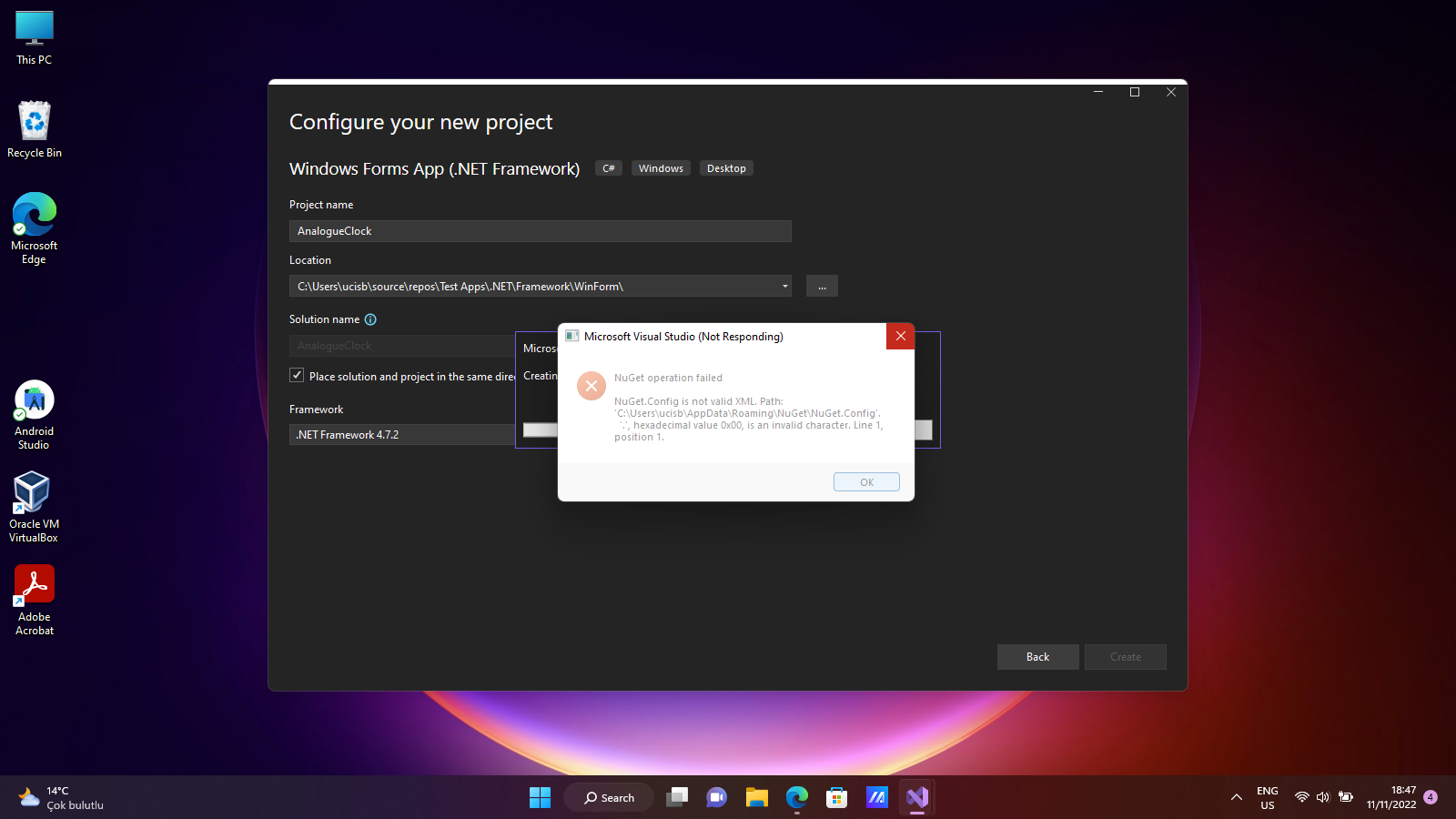Click the red error icon in dialog

click(x=591, y=386)
